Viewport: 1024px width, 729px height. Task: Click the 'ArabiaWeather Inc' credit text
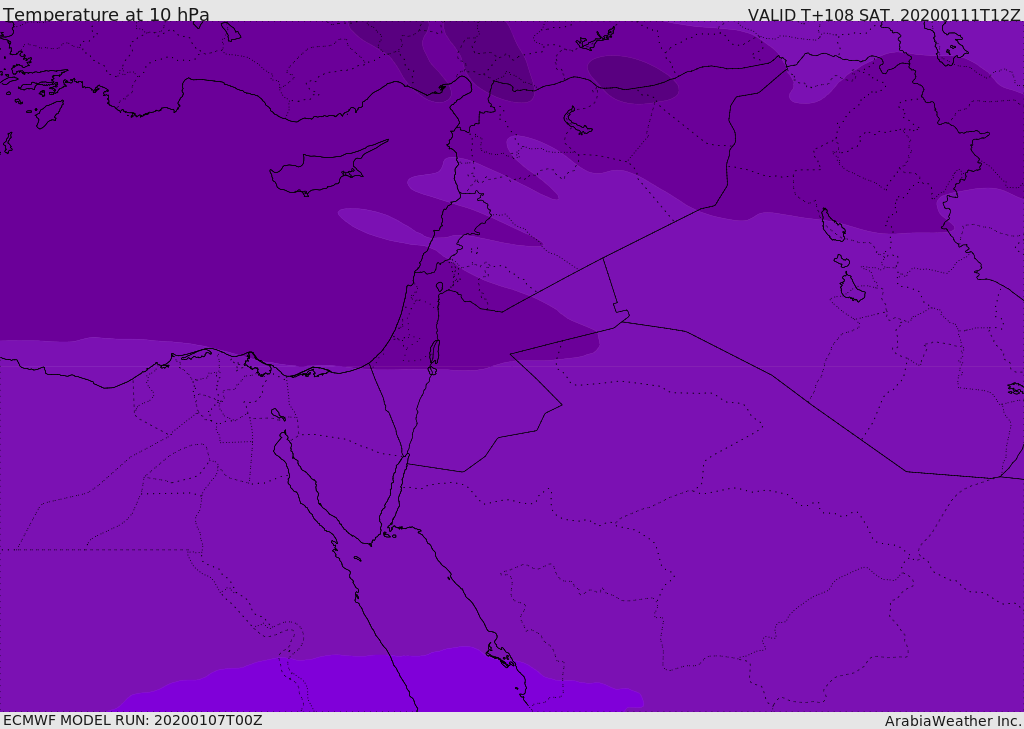(952, 721)
